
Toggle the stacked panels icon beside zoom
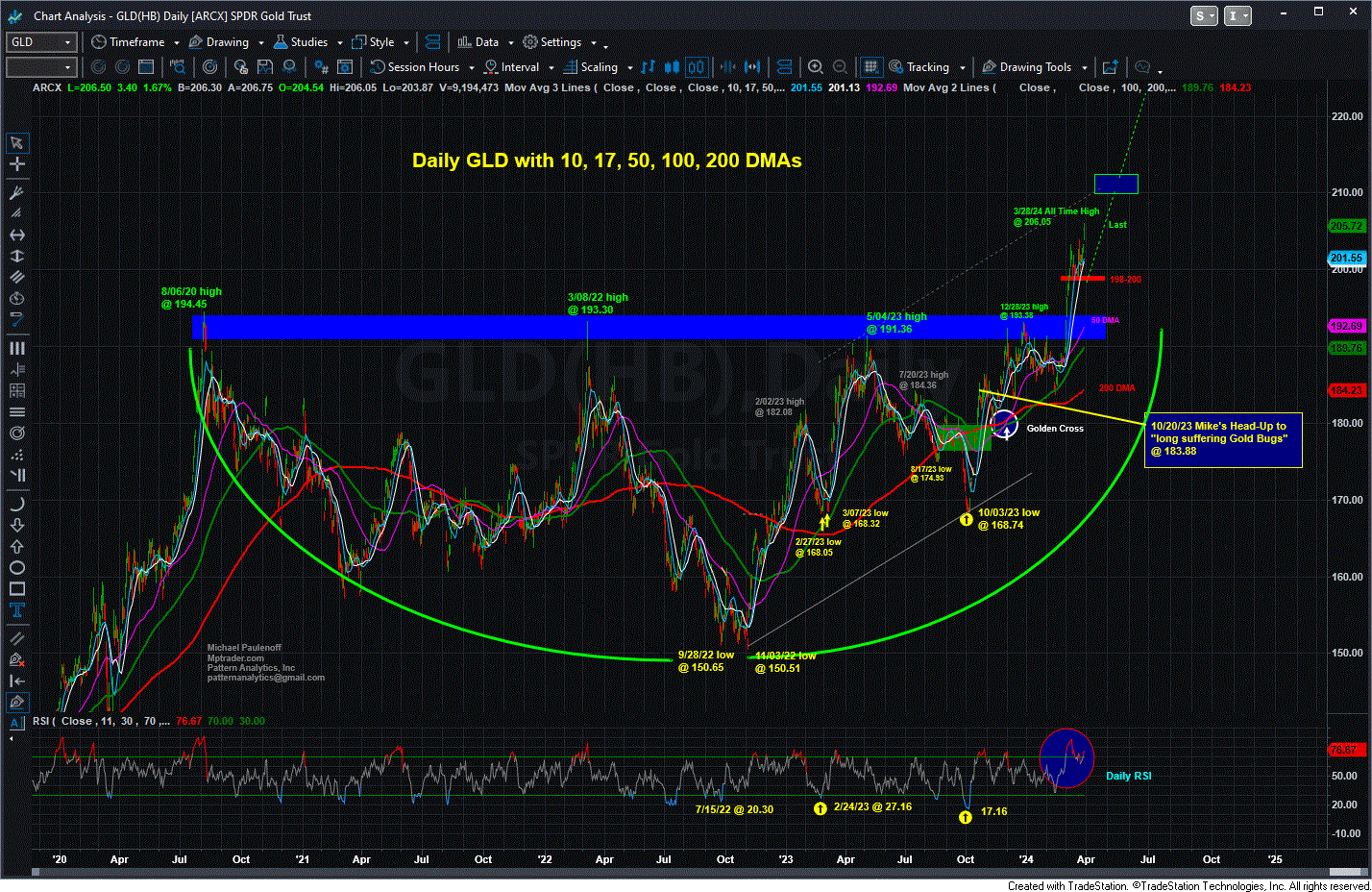coord(784,67)
